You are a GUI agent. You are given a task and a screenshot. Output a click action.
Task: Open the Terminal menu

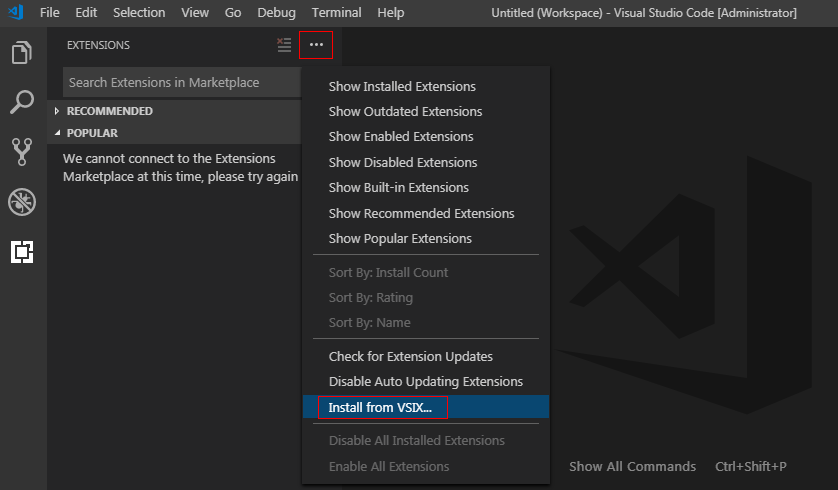(x=336, y=12)
